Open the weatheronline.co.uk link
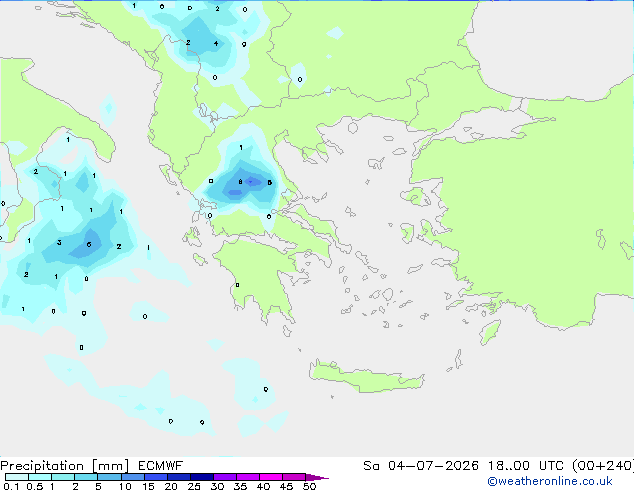 point(550,481)
